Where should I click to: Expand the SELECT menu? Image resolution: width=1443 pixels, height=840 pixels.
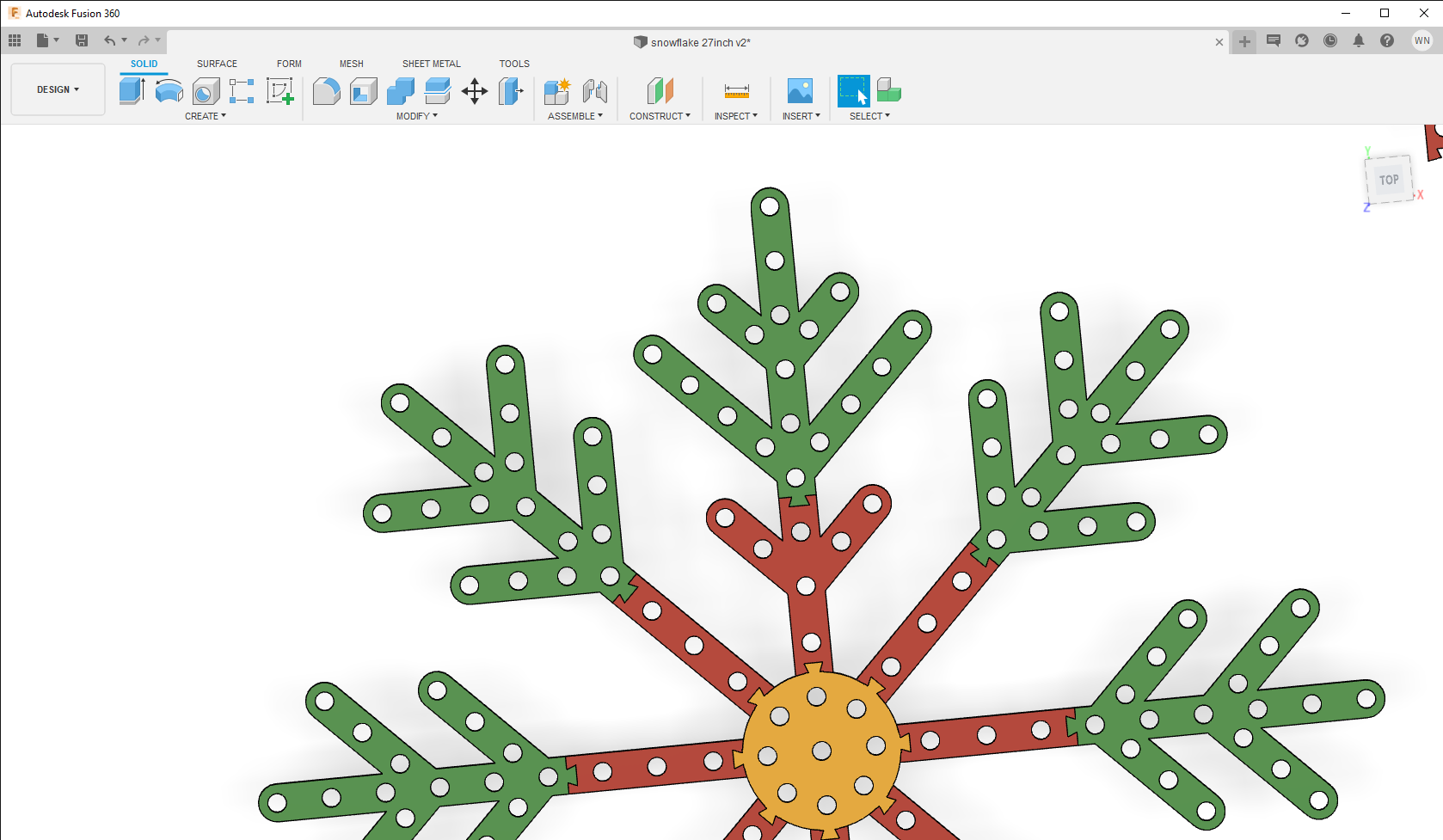click(x=870, y=116)
